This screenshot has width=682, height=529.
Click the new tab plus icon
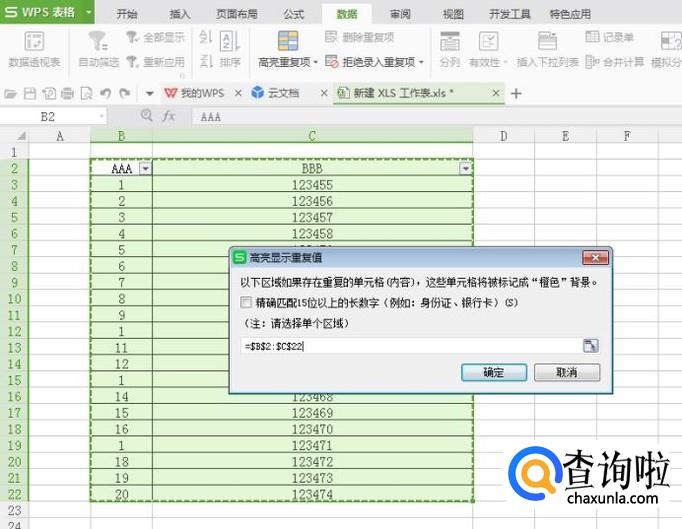pos(516,94)
